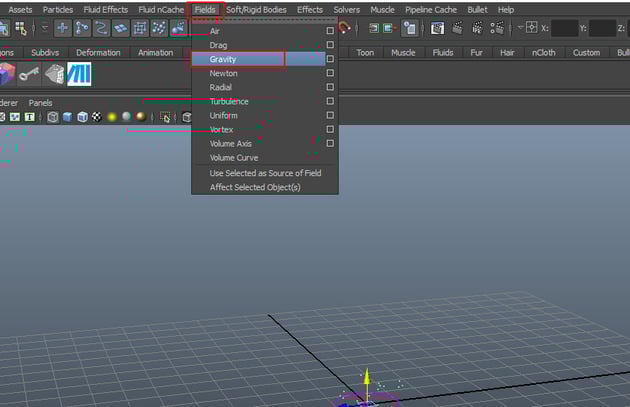630x407 pixels.
Task: Open the Solvers menu
Action: click(x=347, y=9)
